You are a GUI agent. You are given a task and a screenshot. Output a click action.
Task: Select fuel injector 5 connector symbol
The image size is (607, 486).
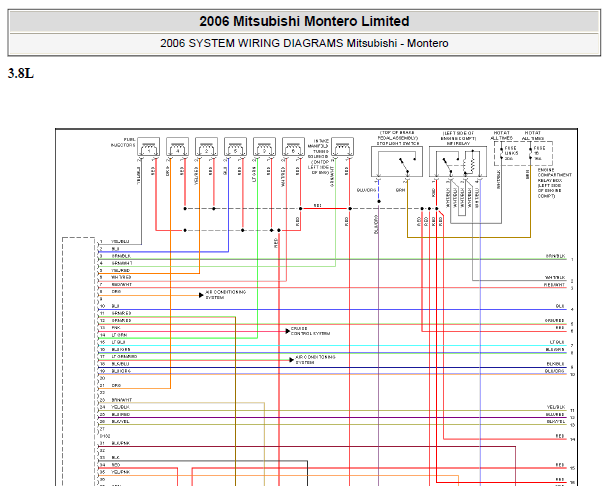[x=235, y=147]
